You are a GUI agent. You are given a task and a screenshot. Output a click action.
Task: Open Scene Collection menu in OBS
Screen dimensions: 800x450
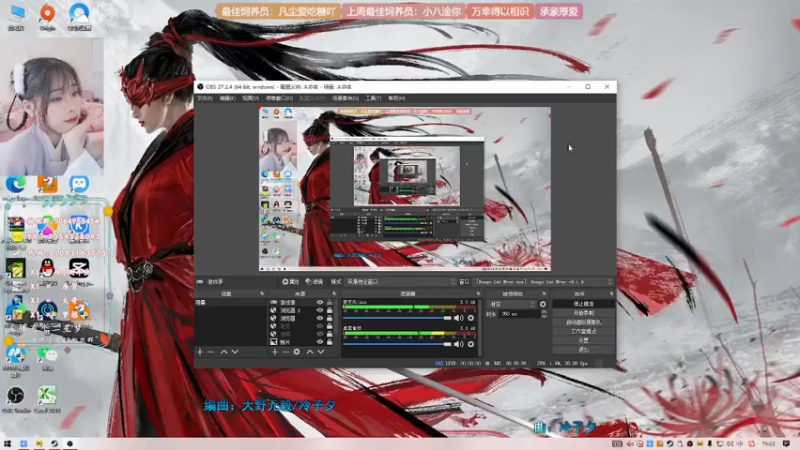click(345, 98)
